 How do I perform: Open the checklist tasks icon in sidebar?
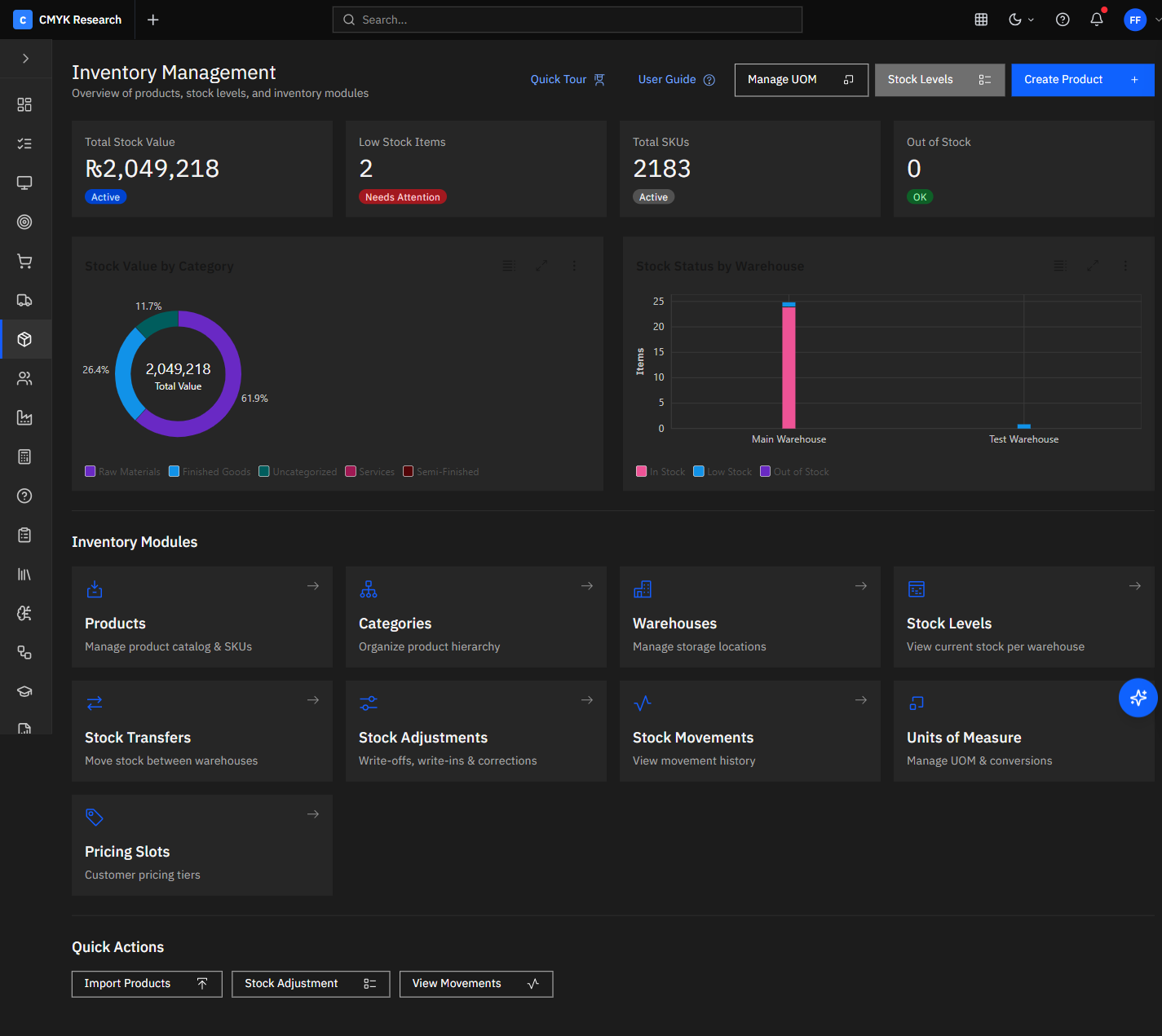[24, 143]
